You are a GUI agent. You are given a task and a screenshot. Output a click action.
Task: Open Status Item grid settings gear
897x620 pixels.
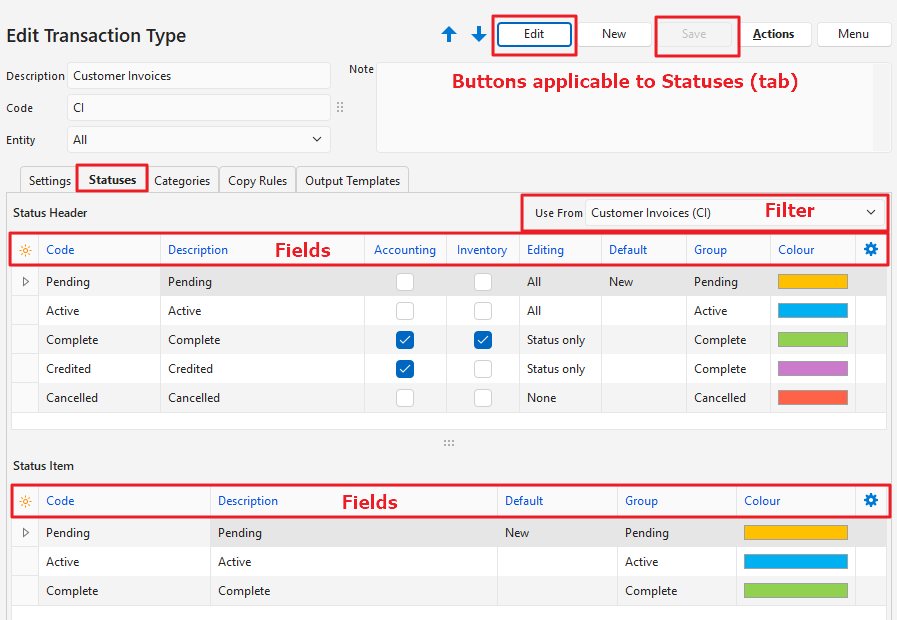[870, 500]
